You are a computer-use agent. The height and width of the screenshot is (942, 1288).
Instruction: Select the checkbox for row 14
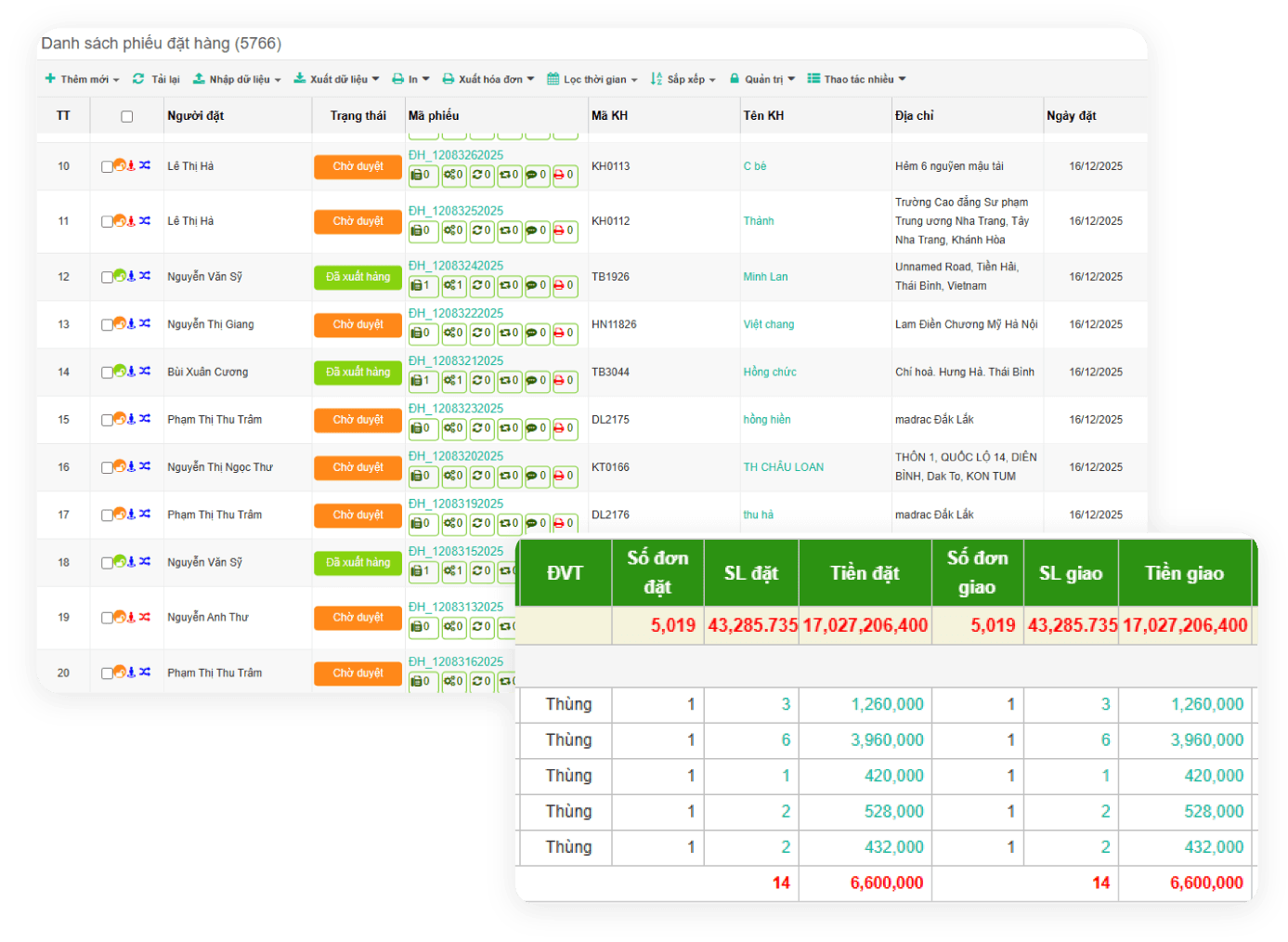click(107, 373)
